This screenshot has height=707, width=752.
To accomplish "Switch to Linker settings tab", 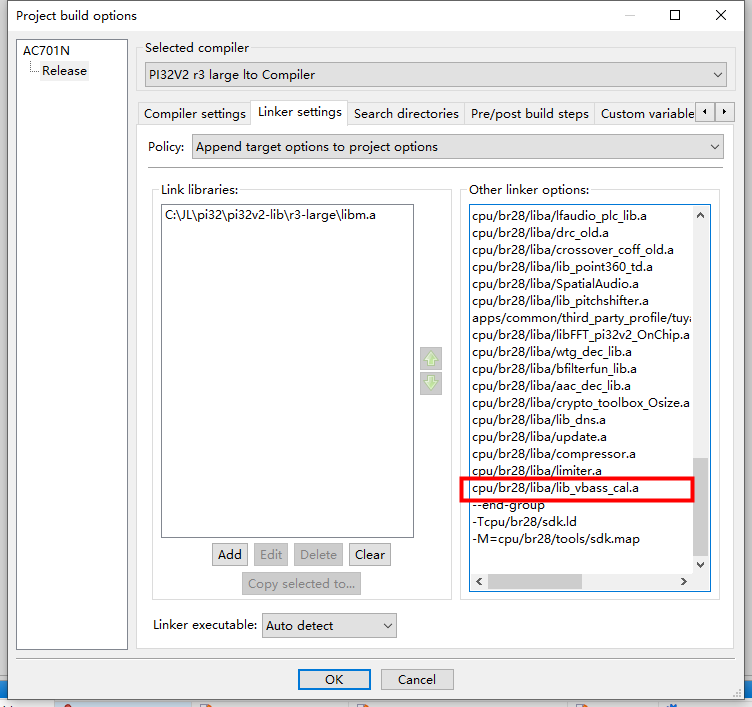I will coord(300,112).
